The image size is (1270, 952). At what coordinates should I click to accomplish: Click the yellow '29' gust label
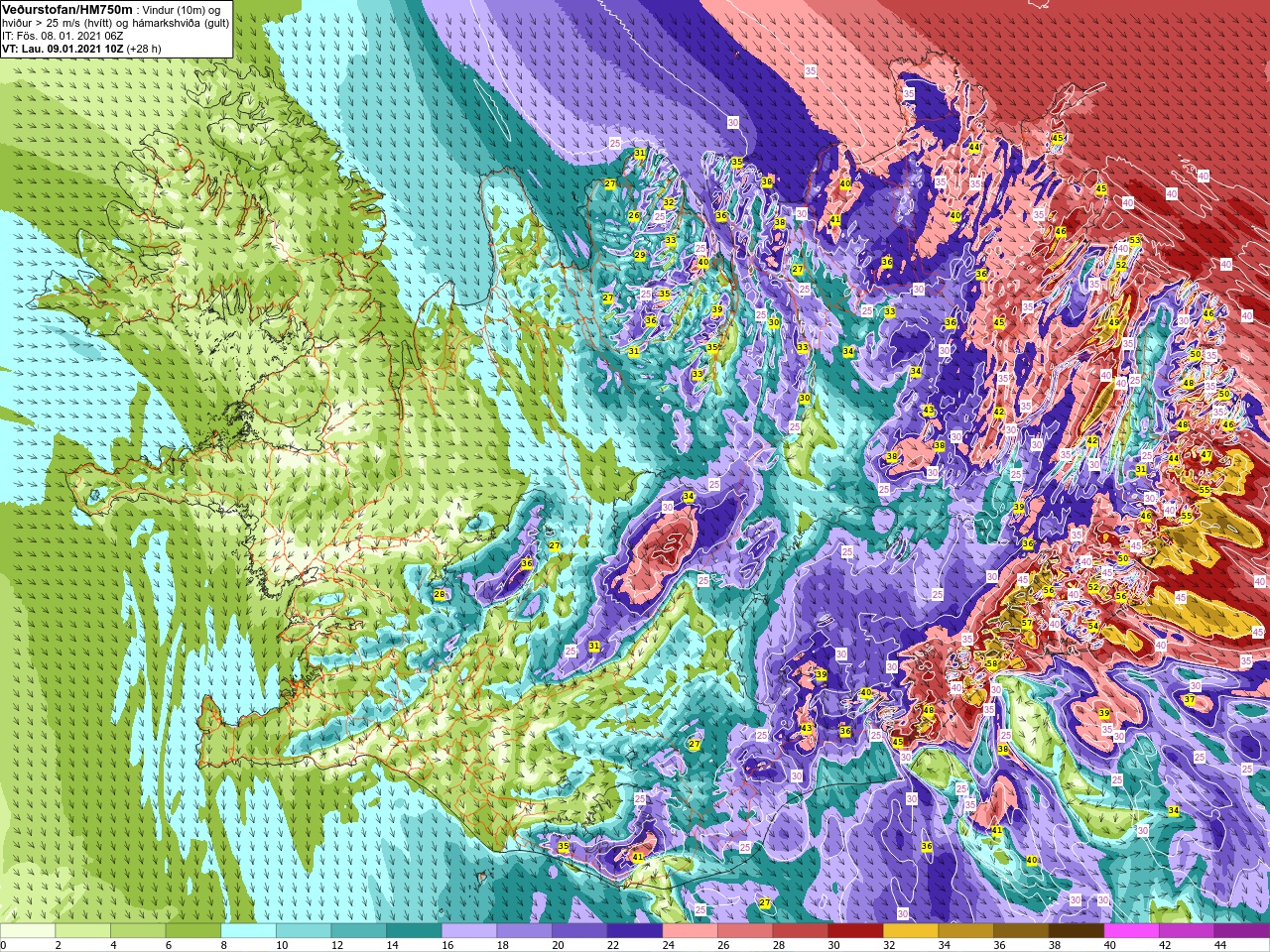click(x=640, y=256)
